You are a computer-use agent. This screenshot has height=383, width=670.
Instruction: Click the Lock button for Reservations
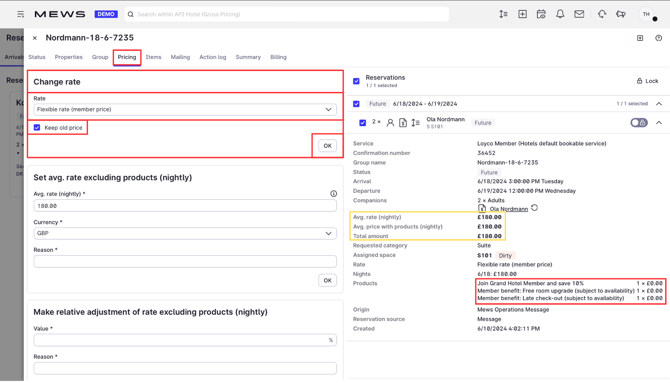(647, 81)
